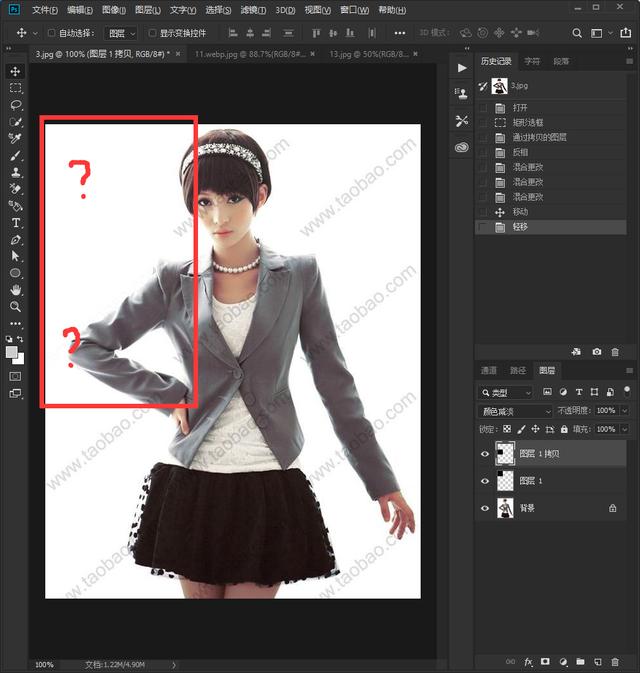Switch to the 通道 panel tab
This screenshot has height=673, width=640.
coord(488,370)
